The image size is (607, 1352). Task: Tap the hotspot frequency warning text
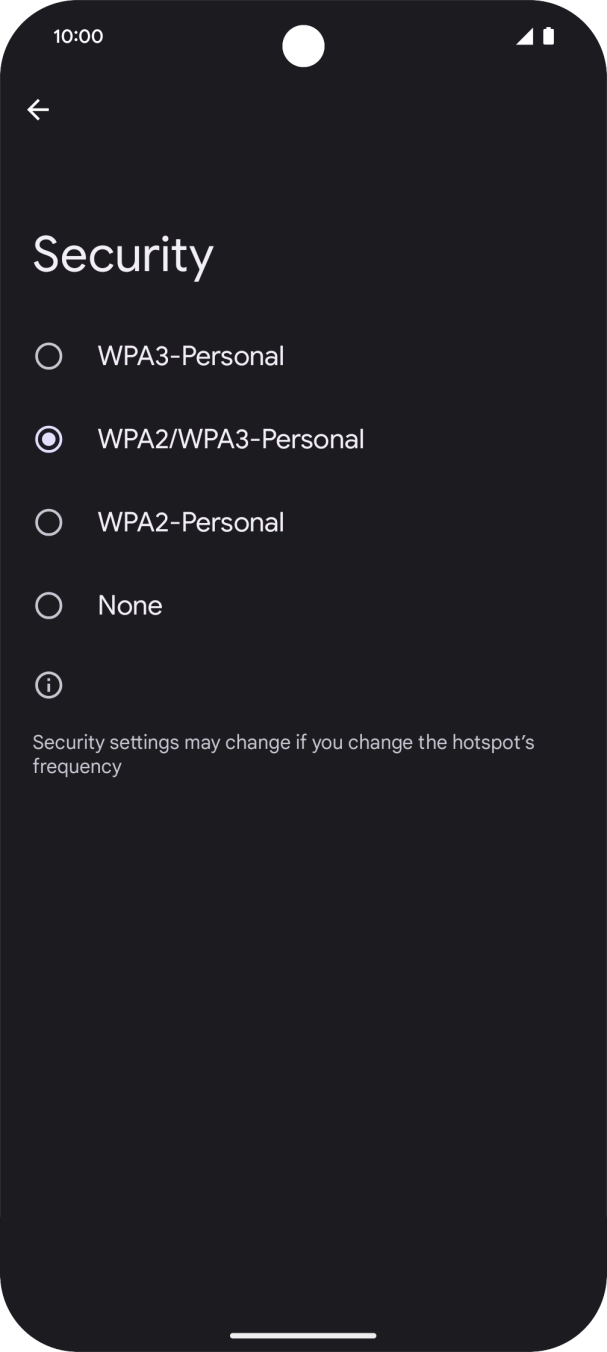point(283,753)
